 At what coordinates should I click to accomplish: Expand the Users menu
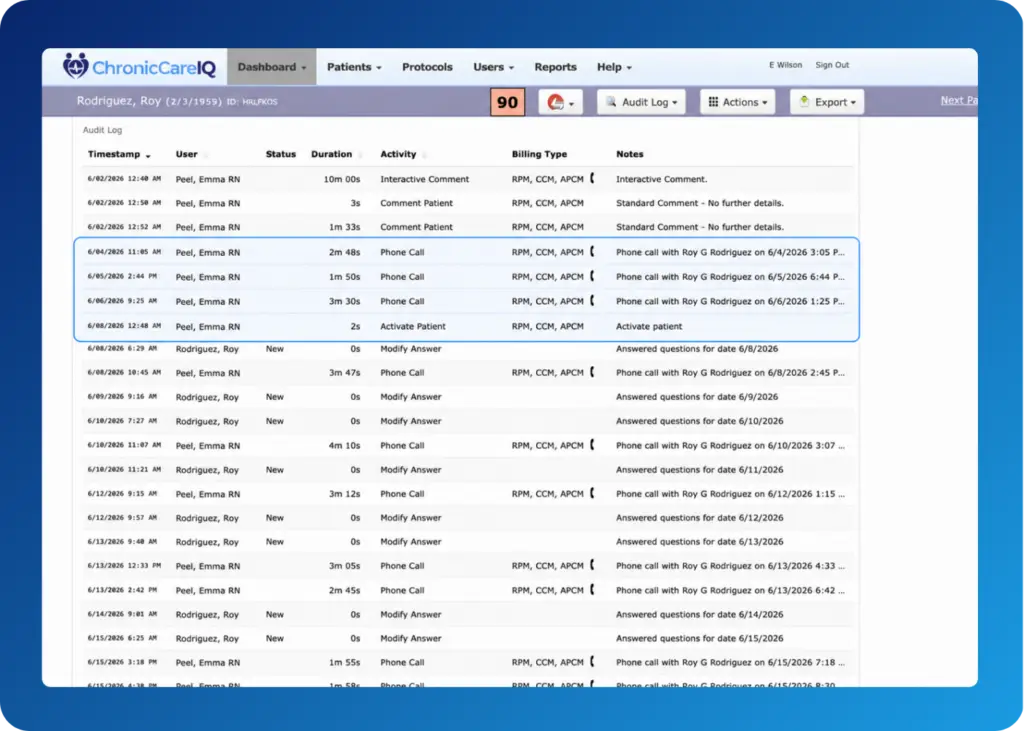pyautogui.click(x=493, y=67)
